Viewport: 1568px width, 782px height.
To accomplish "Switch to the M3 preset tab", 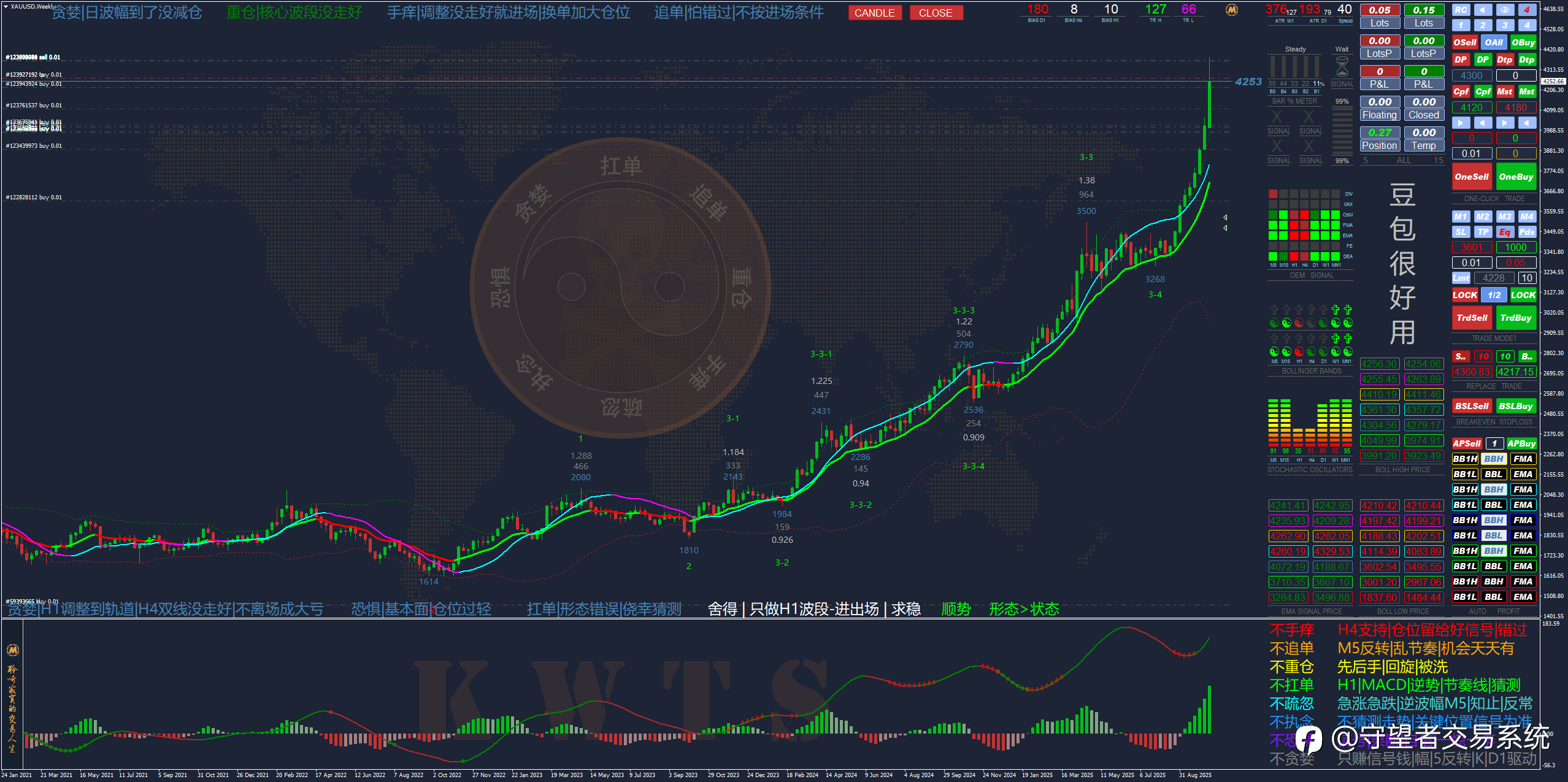I will tap(1504, 217).
